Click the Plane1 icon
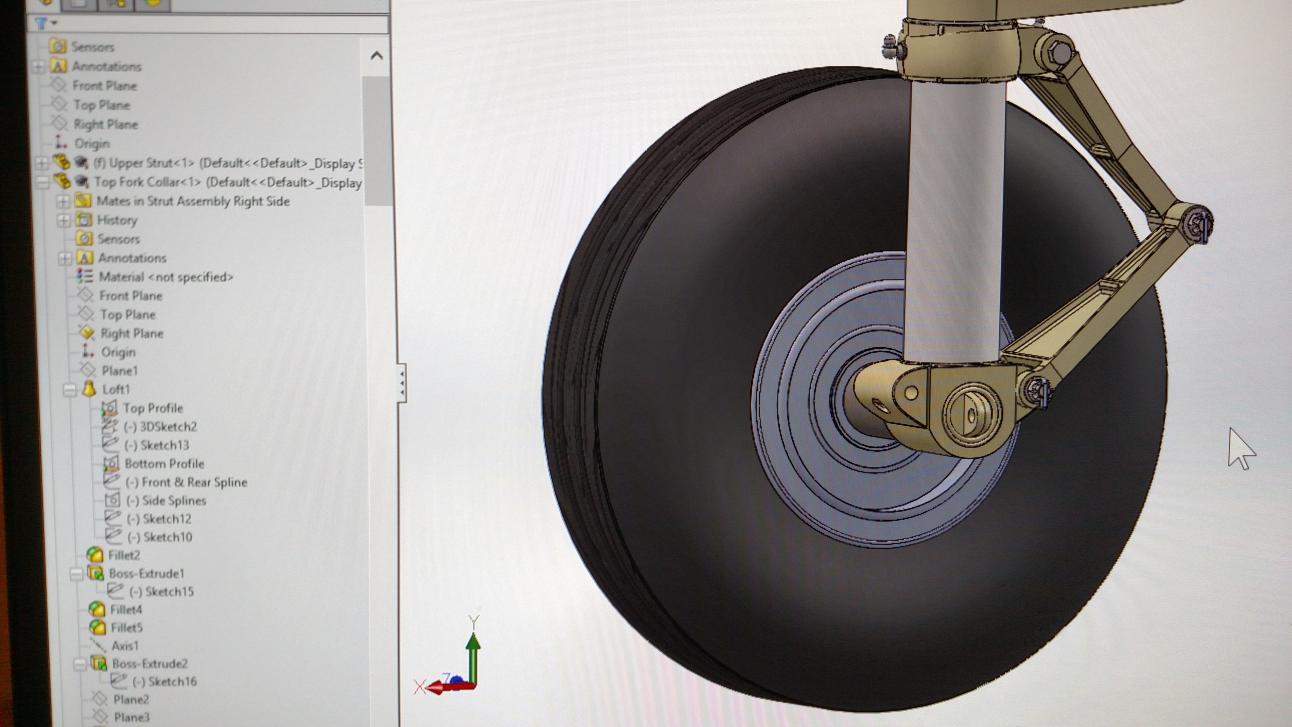Screen dimensions: 1292x727 [x=87, y=371]
